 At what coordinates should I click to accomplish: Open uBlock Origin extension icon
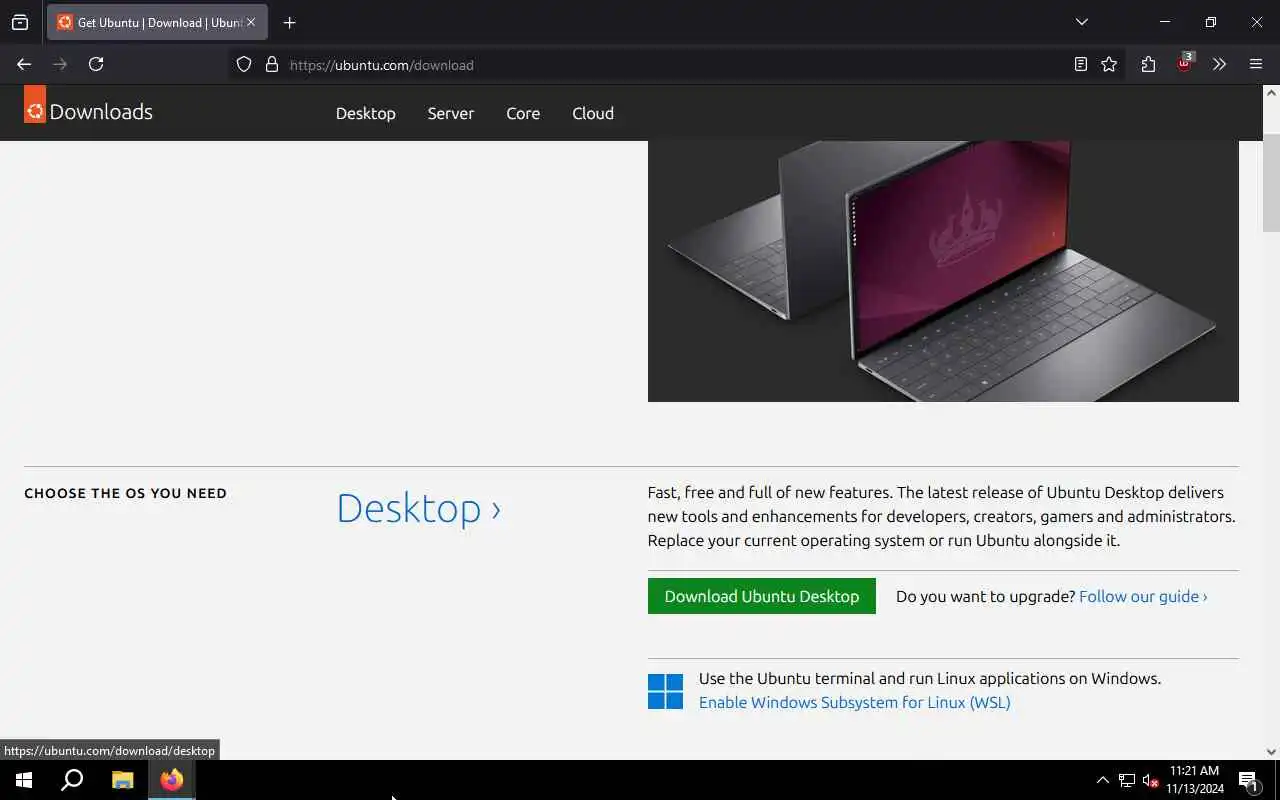click(x=1185, y=63)
